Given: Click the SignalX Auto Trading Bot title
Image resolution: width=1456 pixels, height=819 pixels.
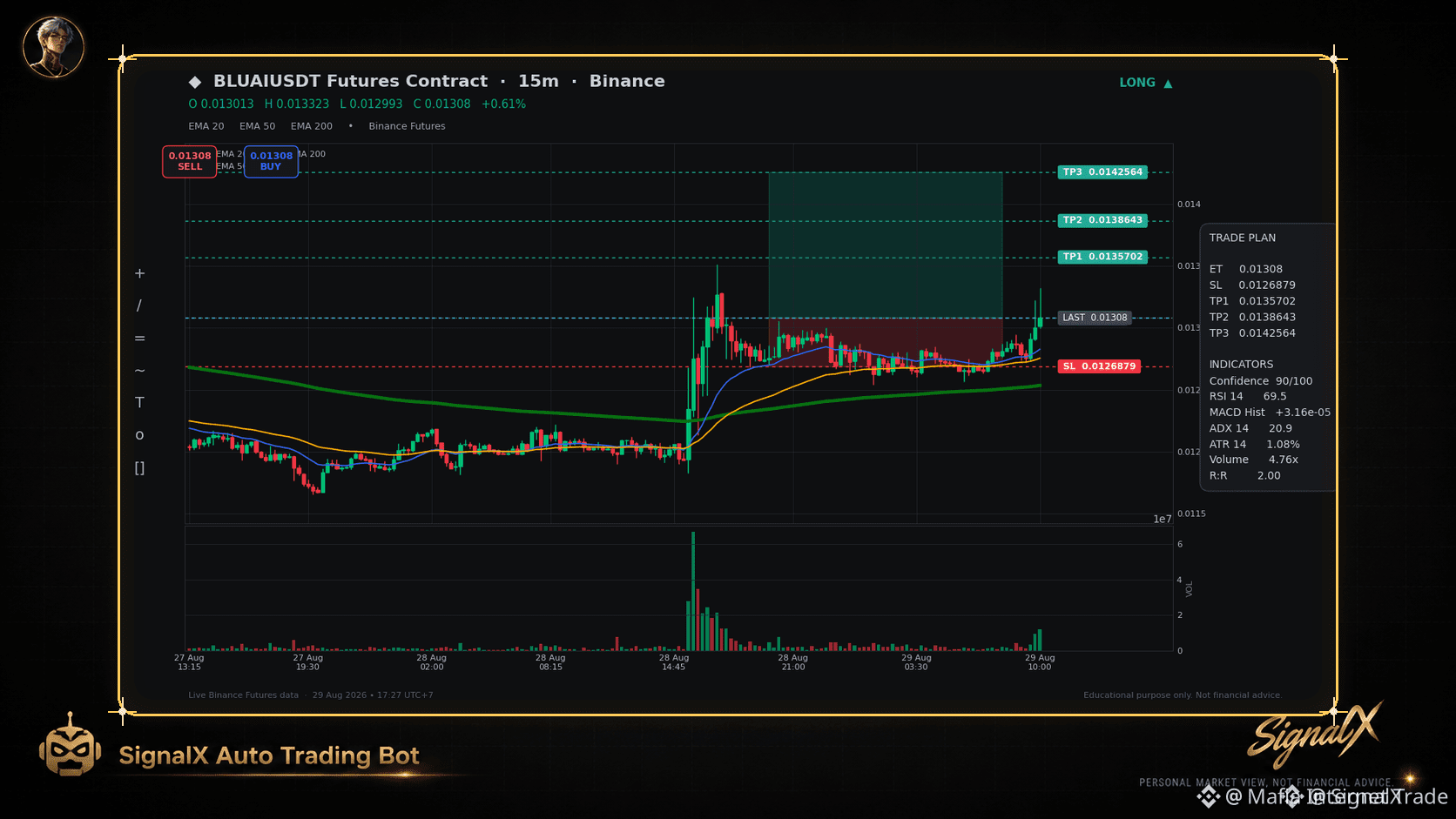Looking at the screenshot, I should point(269,755).
